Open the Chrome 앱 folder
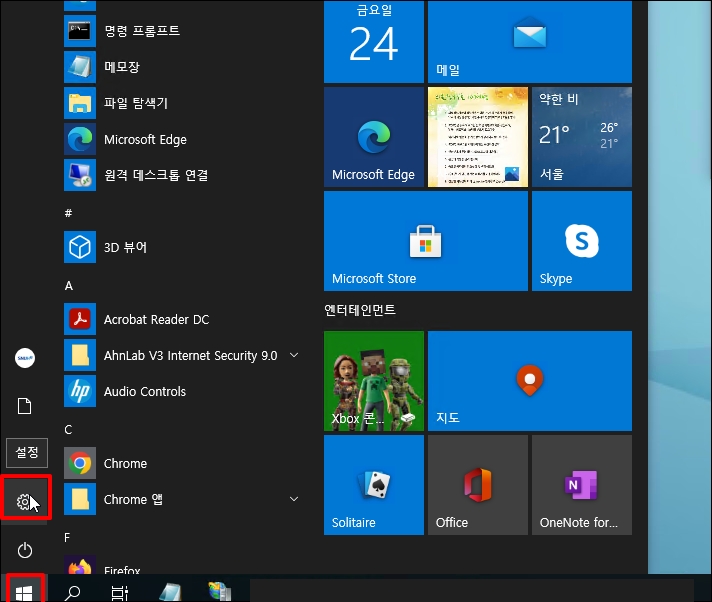 [x=182, y=499]
